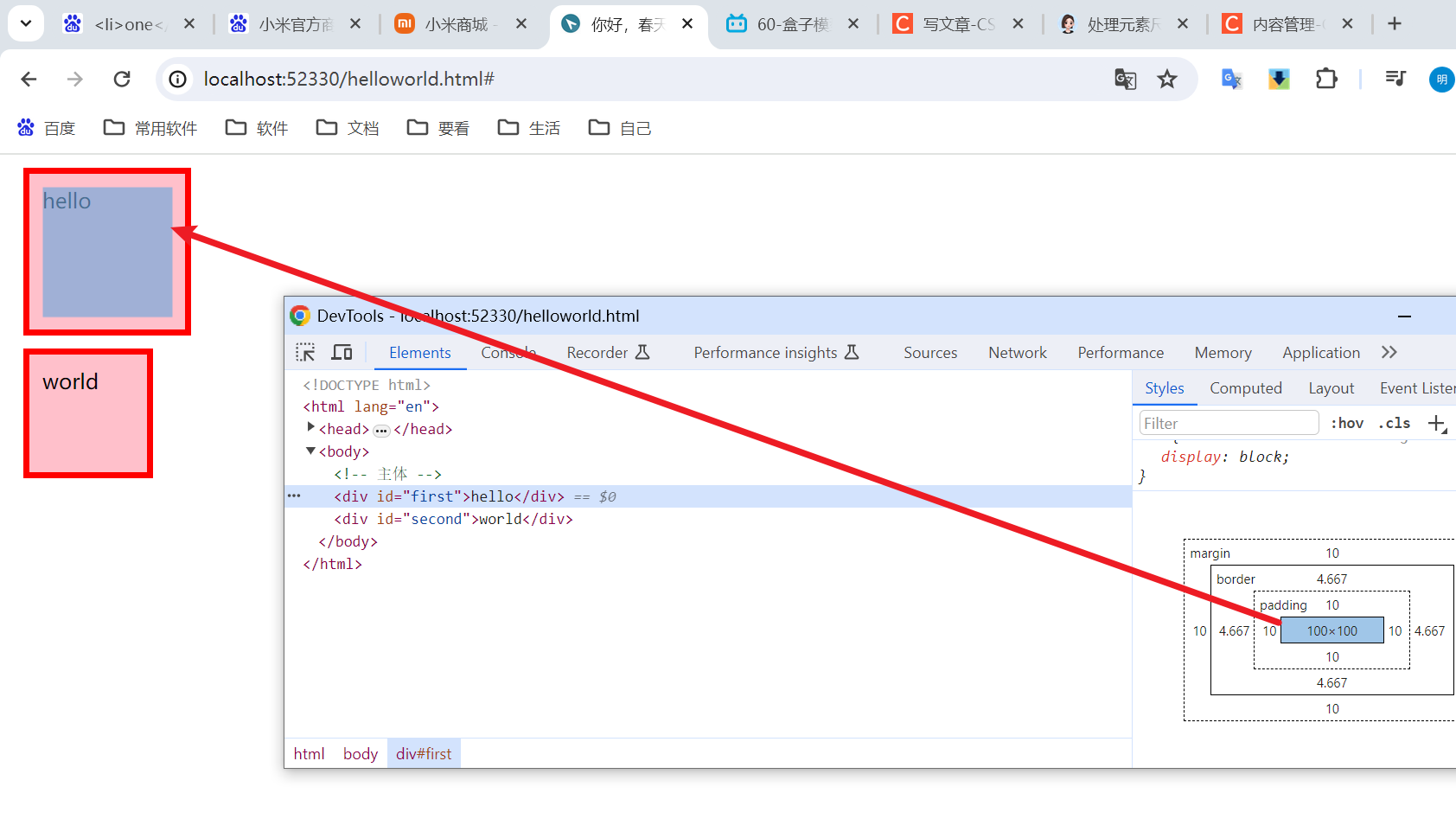
Task: Open the Performance insights tab
Action: [x=776, y=353]
